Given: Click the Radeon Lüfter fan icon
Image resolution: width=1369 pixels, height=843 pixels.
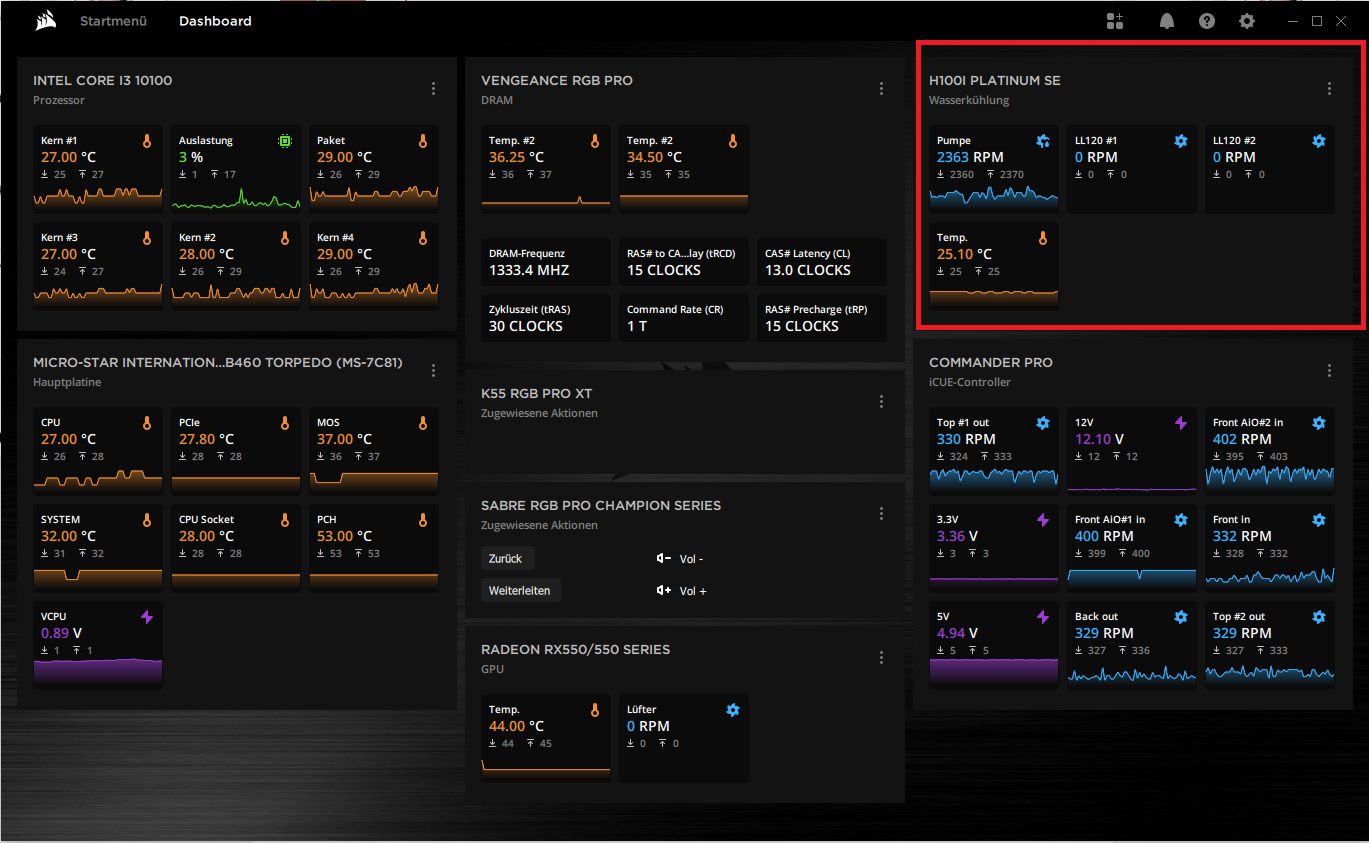Looking at the screenshot, I should click(733, 710).
